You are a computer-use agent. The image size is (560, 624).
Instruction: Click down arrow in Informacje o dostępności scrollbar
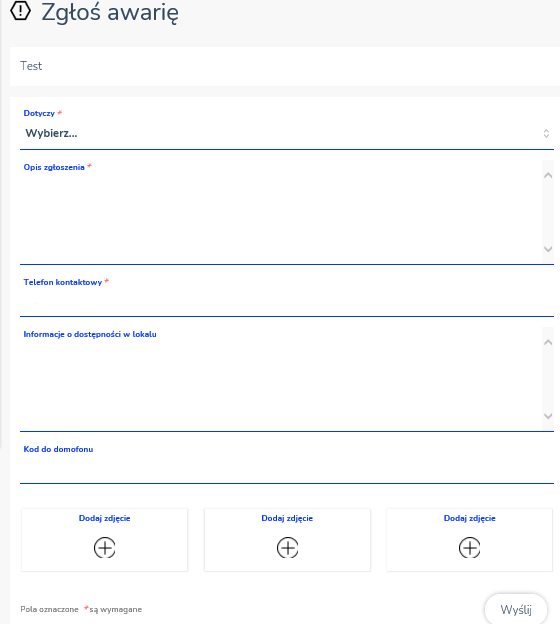pyautogui.click(x=548, y=416)
